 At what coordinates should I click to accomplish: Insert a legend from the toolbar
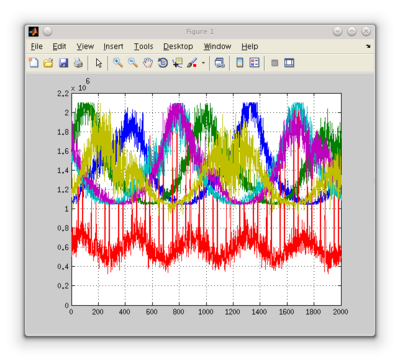click(x=254, y=63)
